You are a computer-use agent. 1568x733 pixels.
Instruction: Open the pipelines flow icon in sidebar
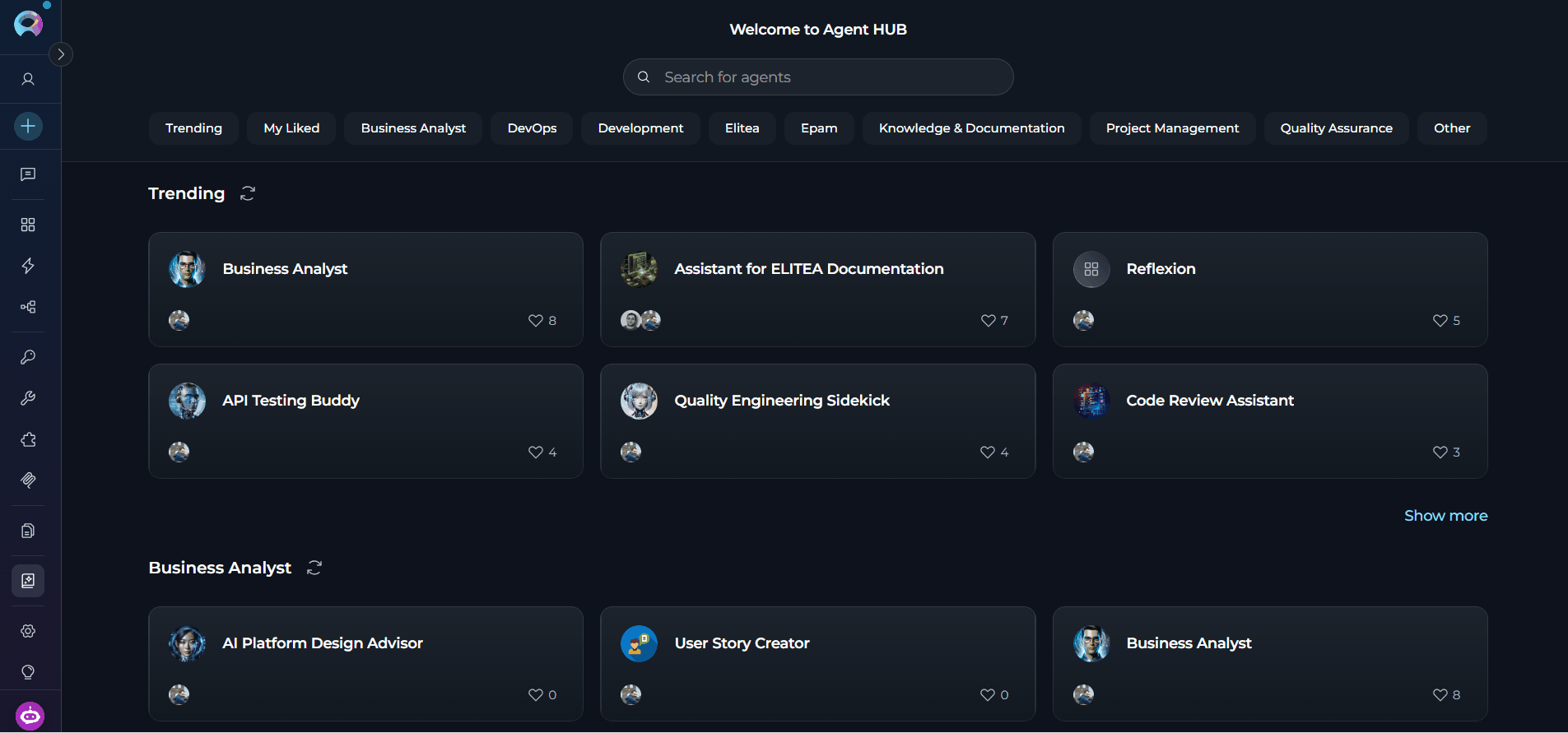(28, 307)
